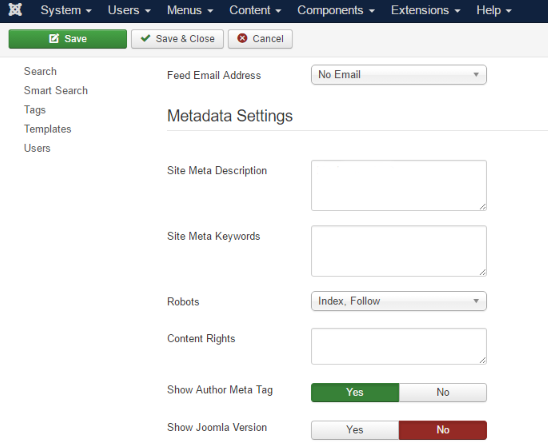The height and width of the screenshot is (448, 548).
Task: Expand the Help menu
Action: point(494,10)
